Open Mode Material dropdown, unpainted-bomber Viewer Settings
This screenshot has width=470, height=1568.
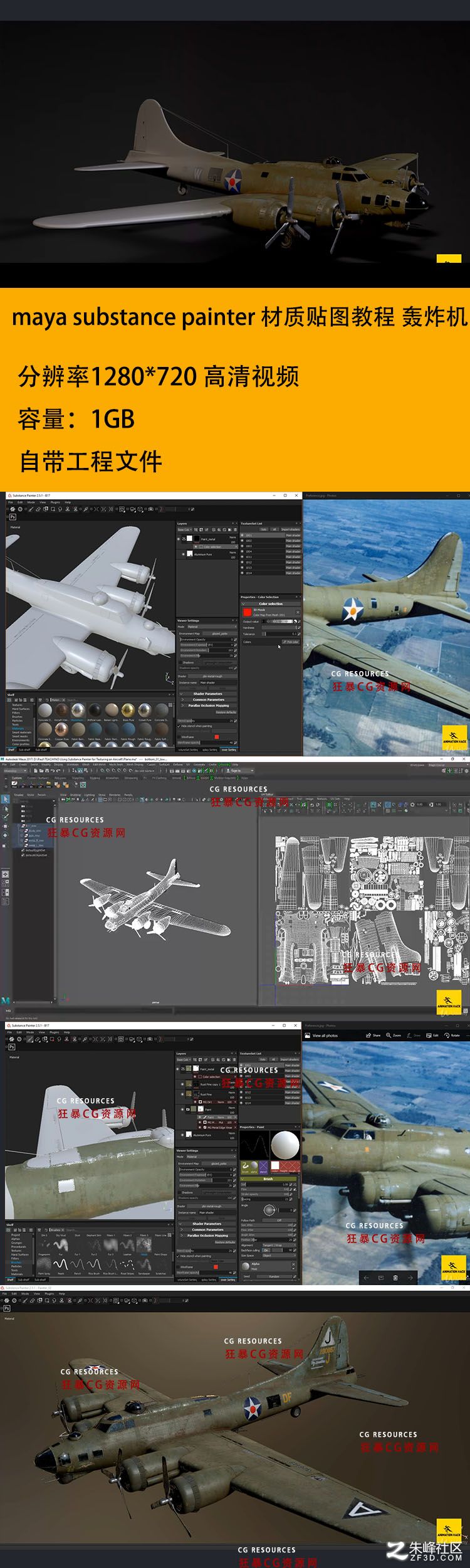point(212,627)
